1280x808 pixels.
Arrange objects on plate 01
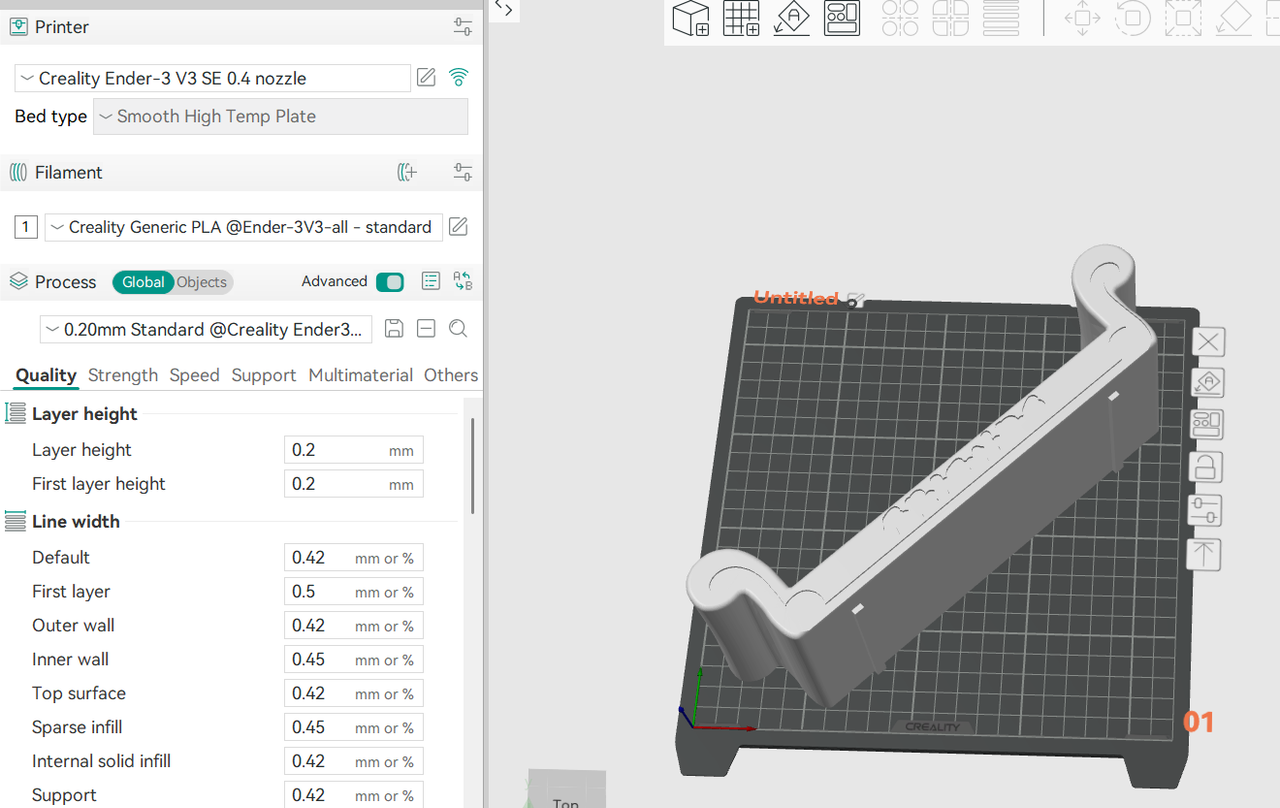pyautogui.click(x=1207, y=425)
